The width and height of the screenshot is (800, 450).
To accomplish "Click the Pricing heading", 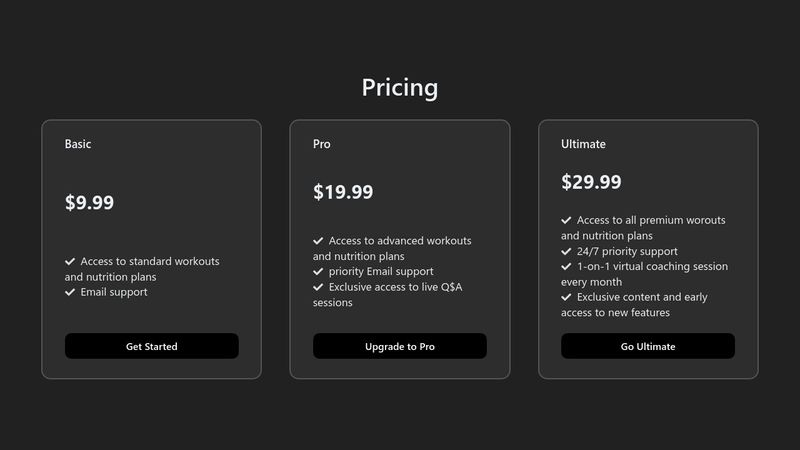I will click(x=399, y=88).
